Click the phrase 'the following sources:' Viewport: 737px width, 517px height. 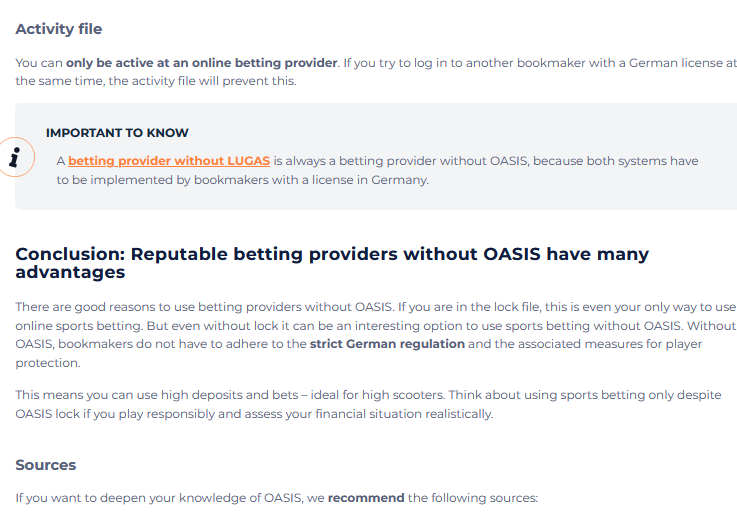tap(473, 498)
